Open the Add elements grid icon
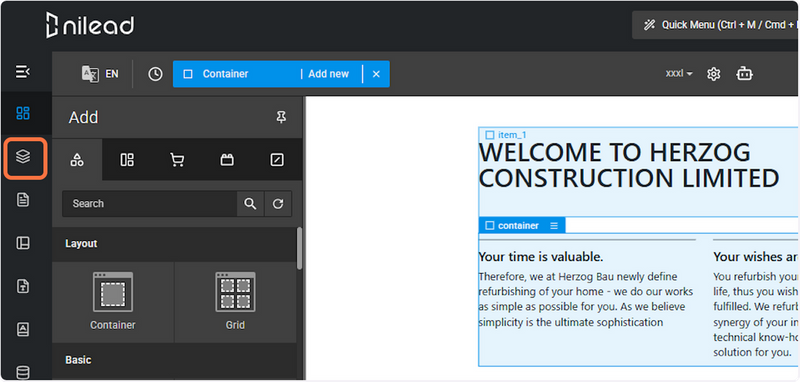Viewport: 800px width, 382px height. pyautogui.click(x=23, y=113)
